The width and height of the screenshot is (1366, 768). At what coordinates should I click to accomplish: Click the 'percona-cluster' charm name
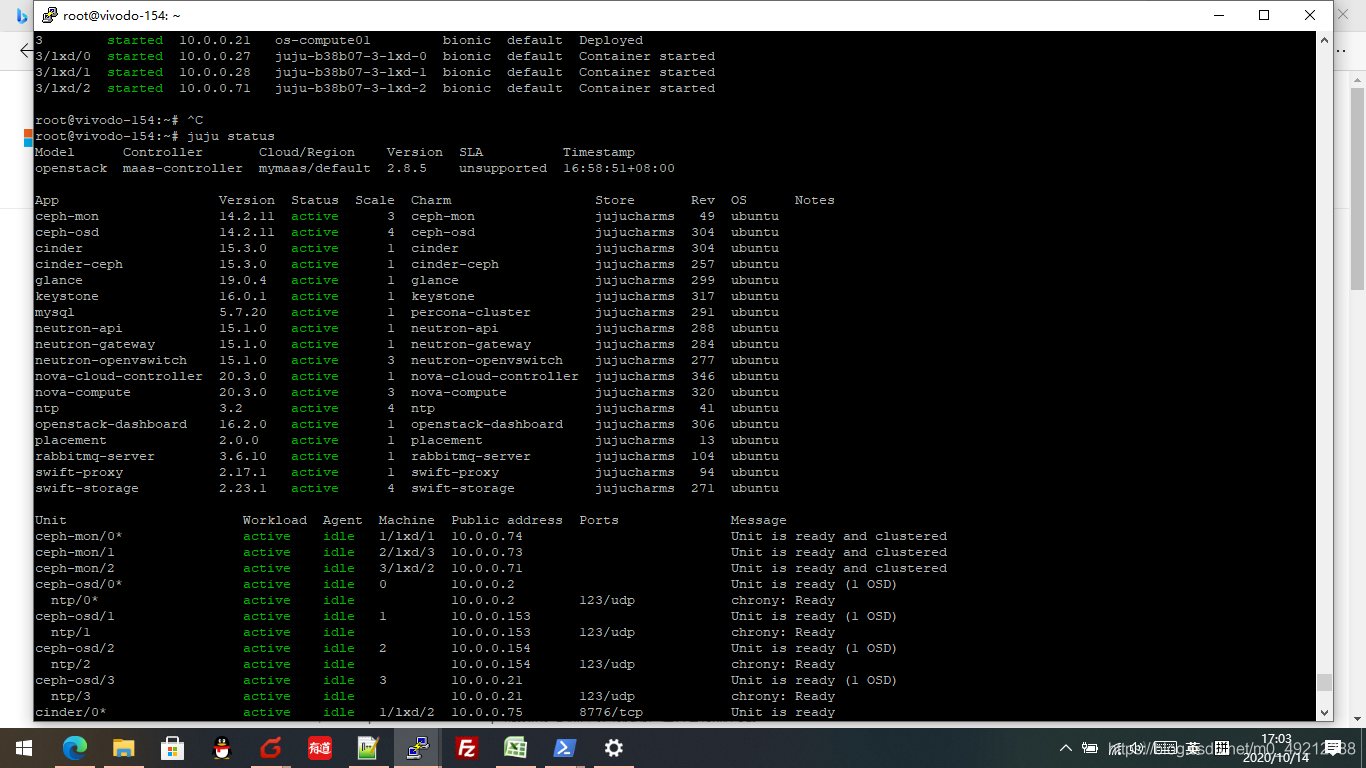point(471,312)
